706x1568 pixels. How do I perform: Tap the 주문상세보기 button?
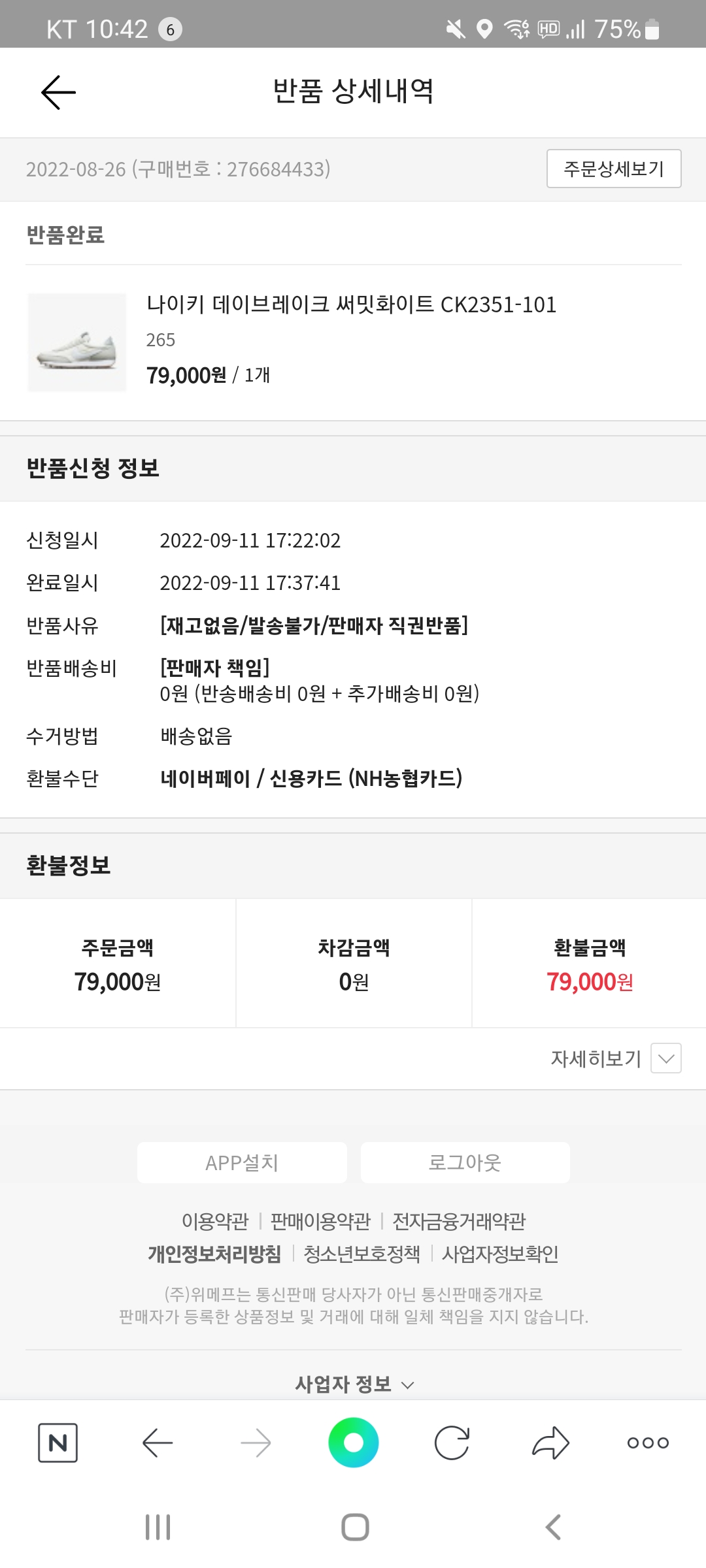point(614,169)
